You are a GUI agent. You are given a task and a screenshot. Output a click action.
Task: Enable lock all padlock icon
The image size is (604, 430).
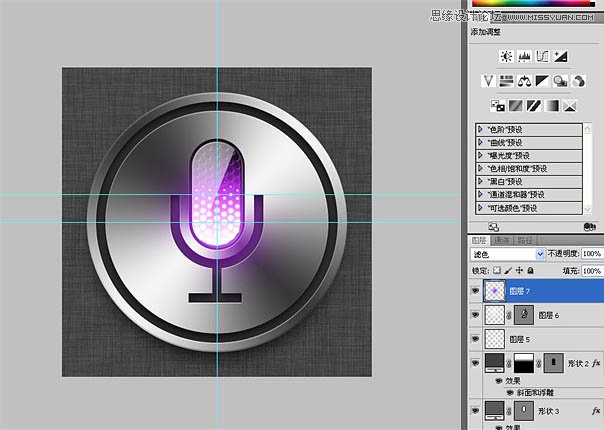tap(530, 270)
